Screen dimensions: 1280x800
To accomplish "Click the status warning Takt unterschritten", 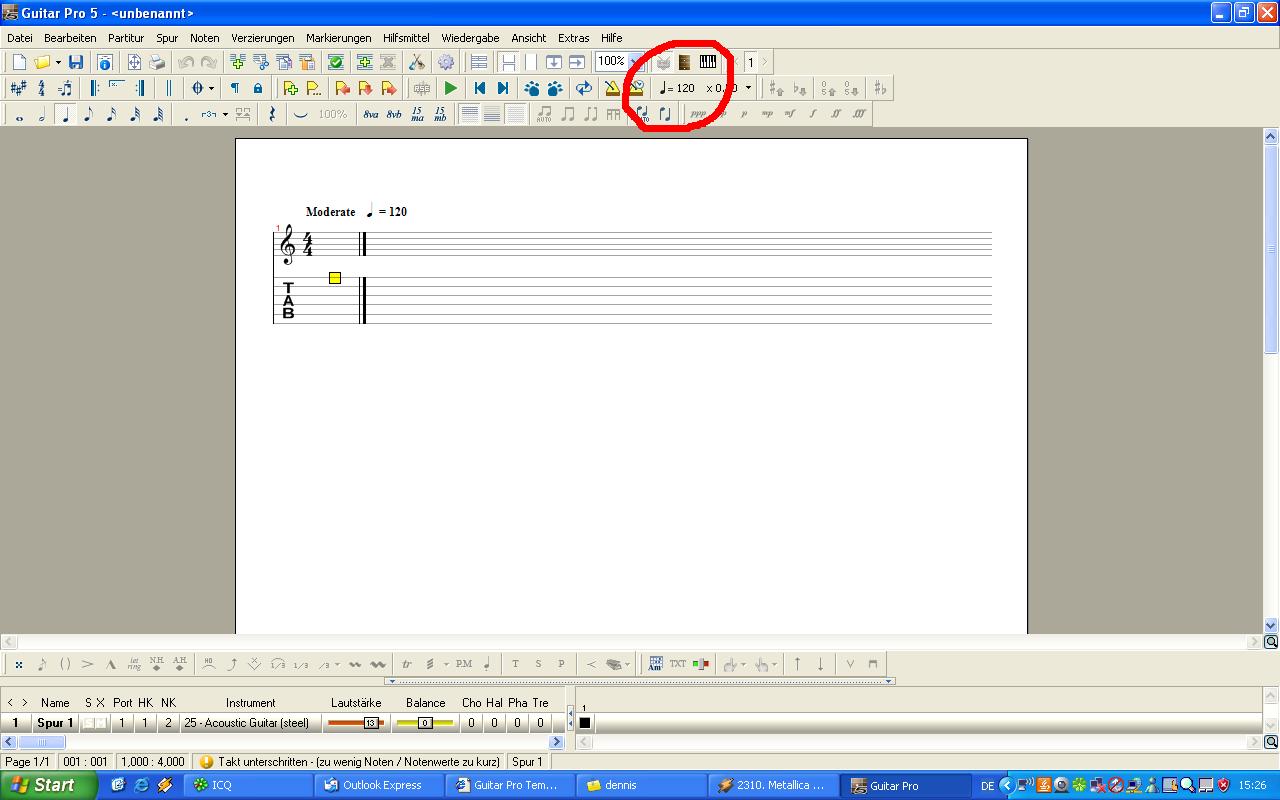I will [350, 762].
